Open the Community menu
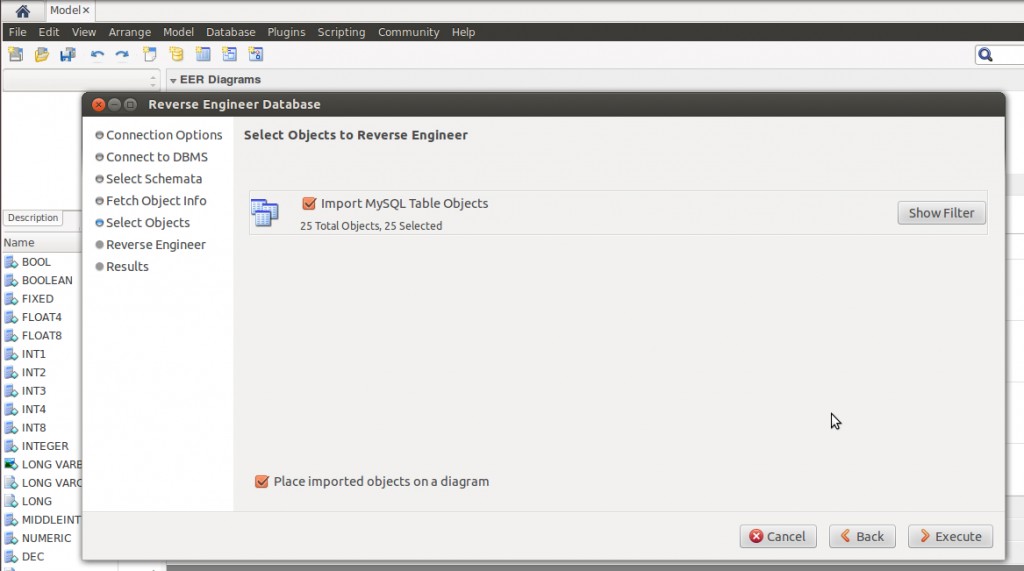 point(408,32)
